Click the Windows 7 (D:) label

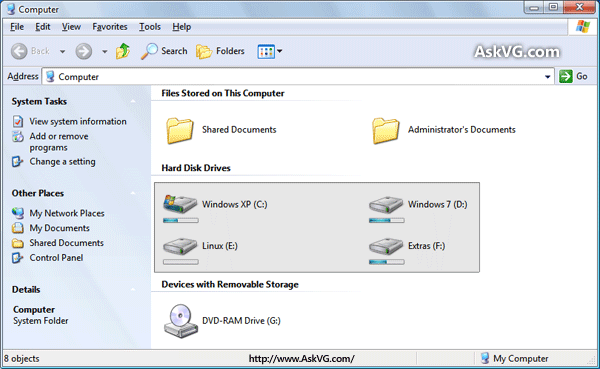(x=437, y=204)
